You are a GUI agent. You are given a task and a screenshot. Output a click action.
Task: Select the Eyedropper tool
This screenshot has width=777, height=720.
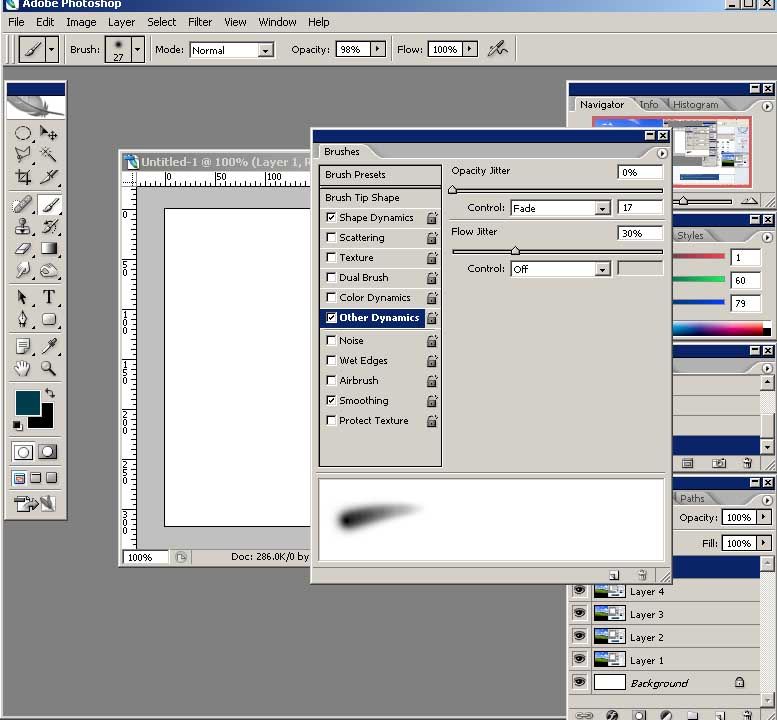click(x=48, y=346)
